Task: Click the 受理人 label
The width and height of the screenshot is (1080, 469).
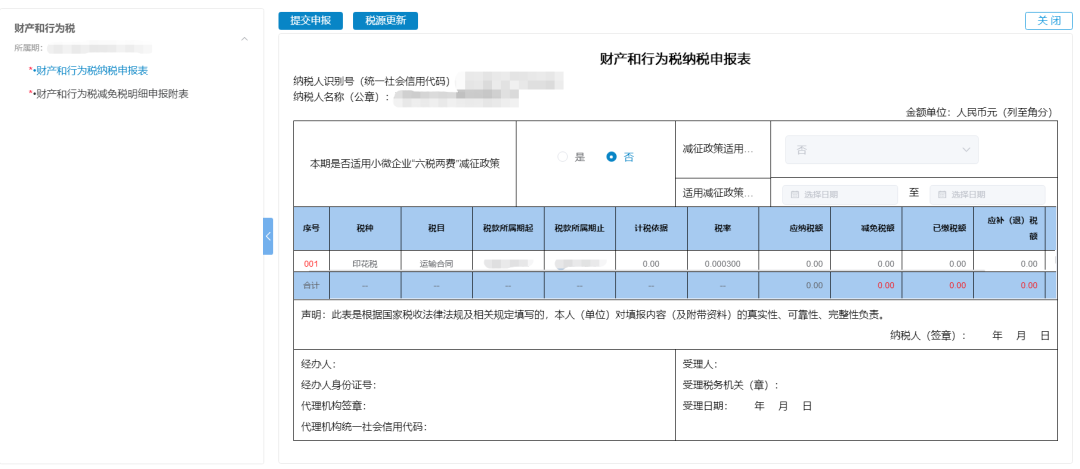Action: pos(700,364)
